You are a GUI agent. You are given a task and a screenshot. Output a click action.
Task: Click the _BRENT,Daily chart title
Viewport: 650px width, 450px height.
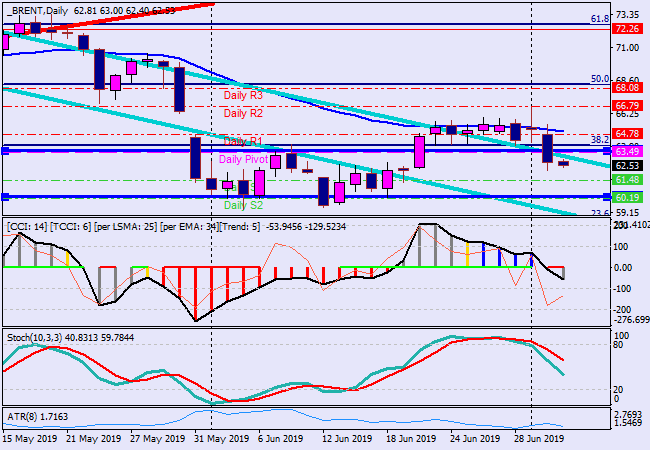[42, 9]
